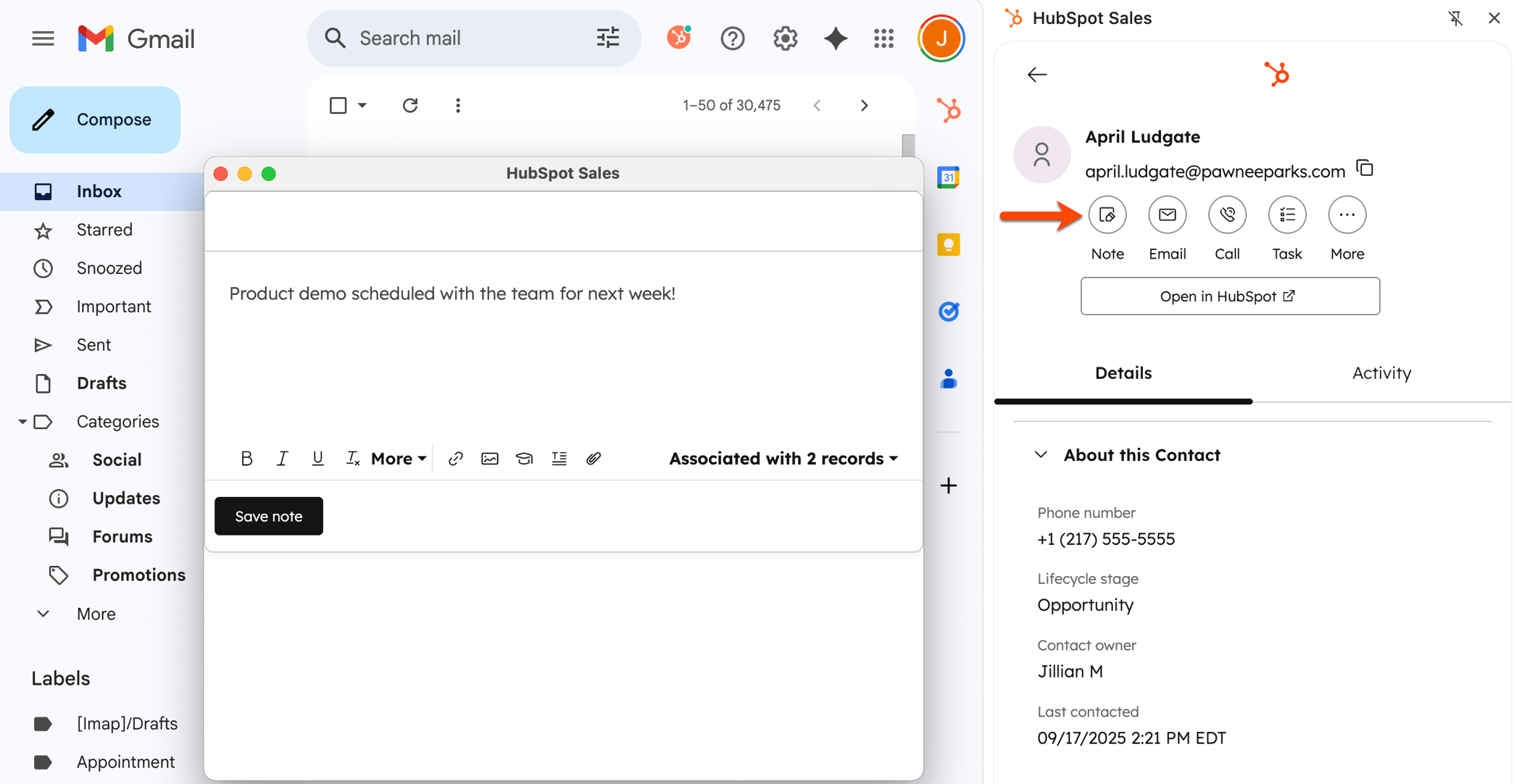Screen dimensions: 1522x784
Task: Open Google Keep from the side panel
Action: click(x=949, y=244)
